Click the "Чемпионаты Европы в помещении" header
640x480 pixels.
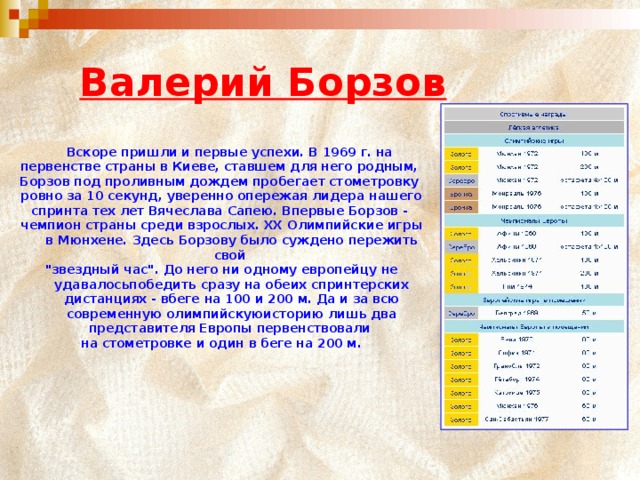534,327
